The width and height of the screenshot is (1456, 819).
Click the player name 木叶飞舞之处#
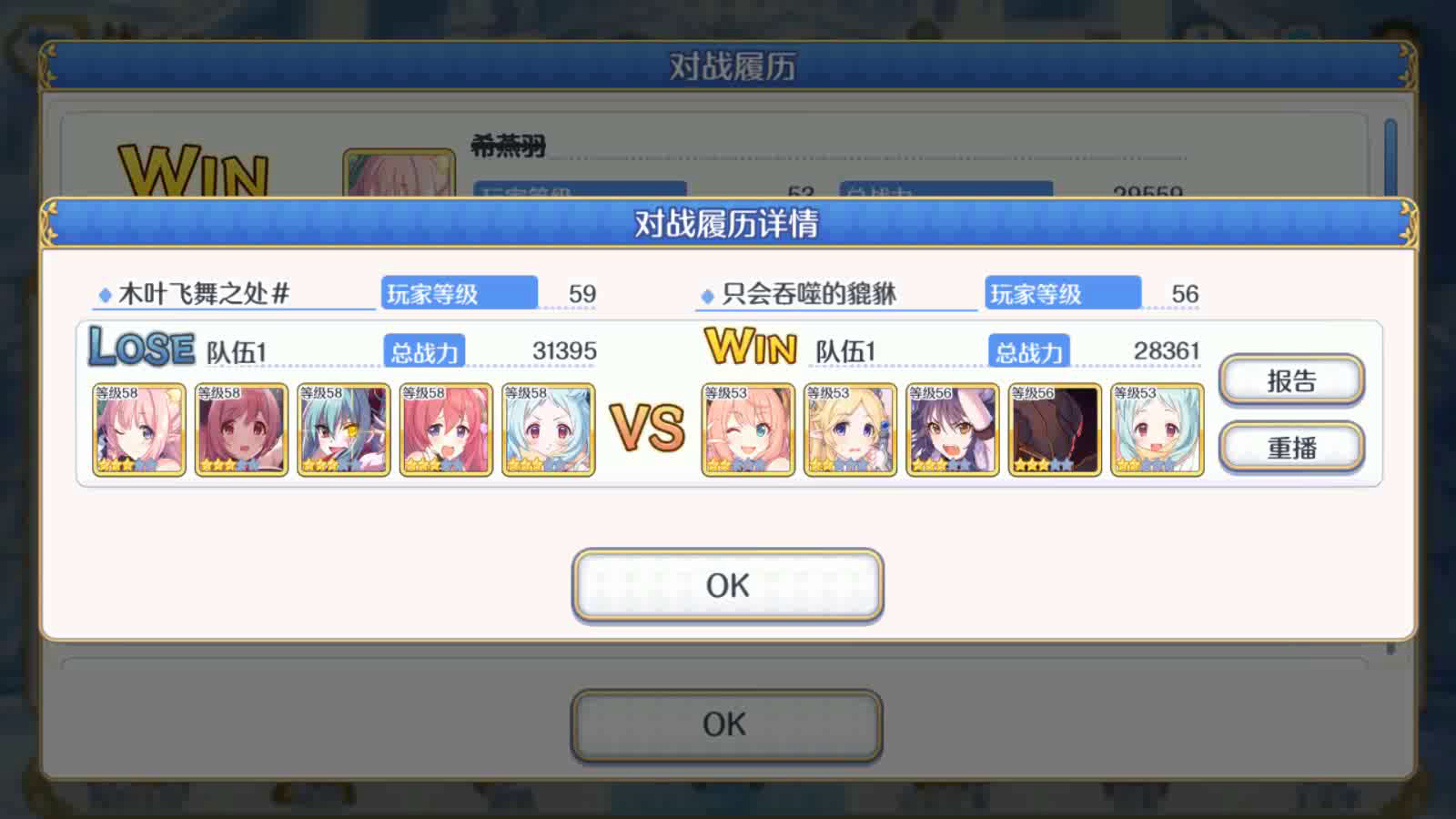point(204,294)
